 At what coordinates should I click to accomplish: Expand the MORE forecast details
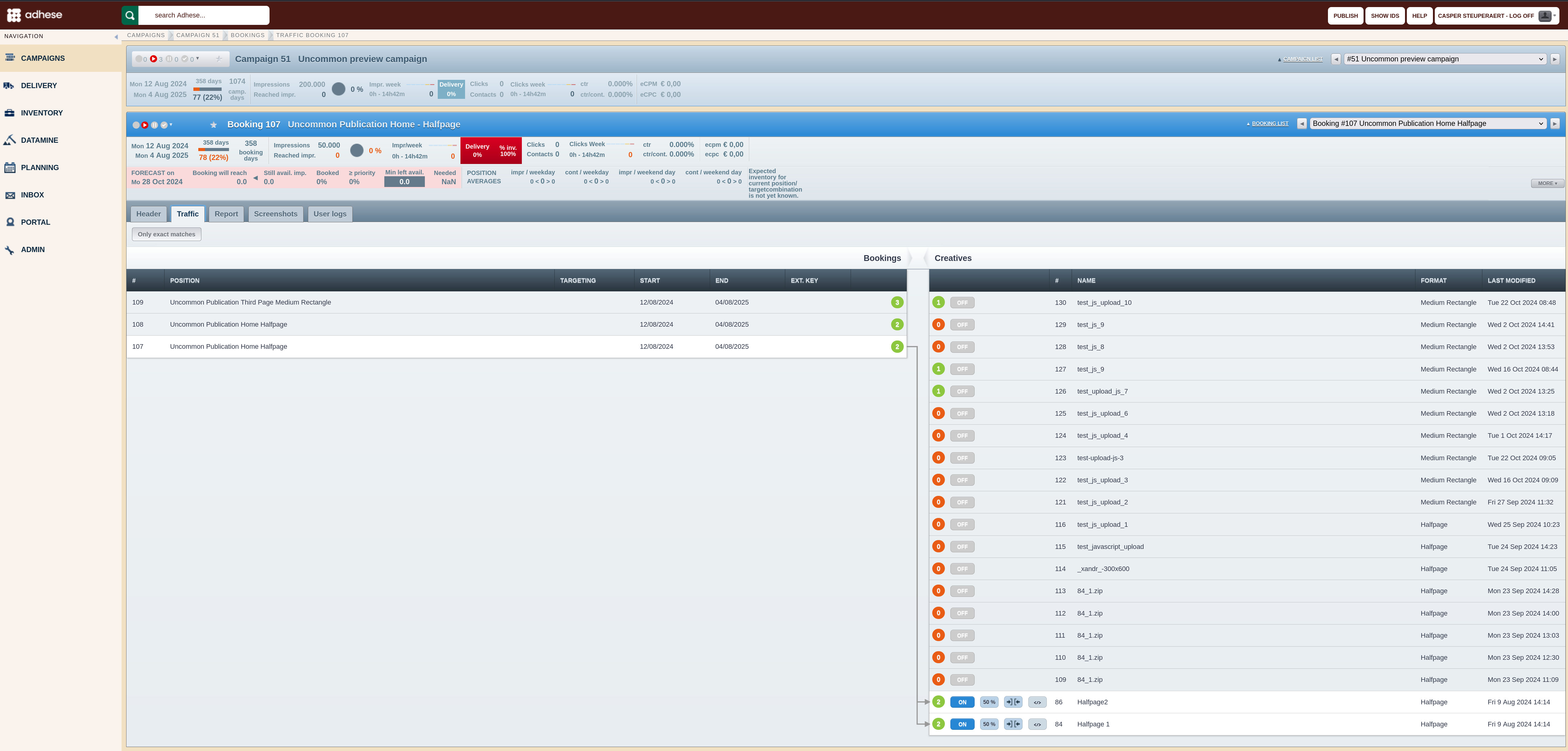1547,183
